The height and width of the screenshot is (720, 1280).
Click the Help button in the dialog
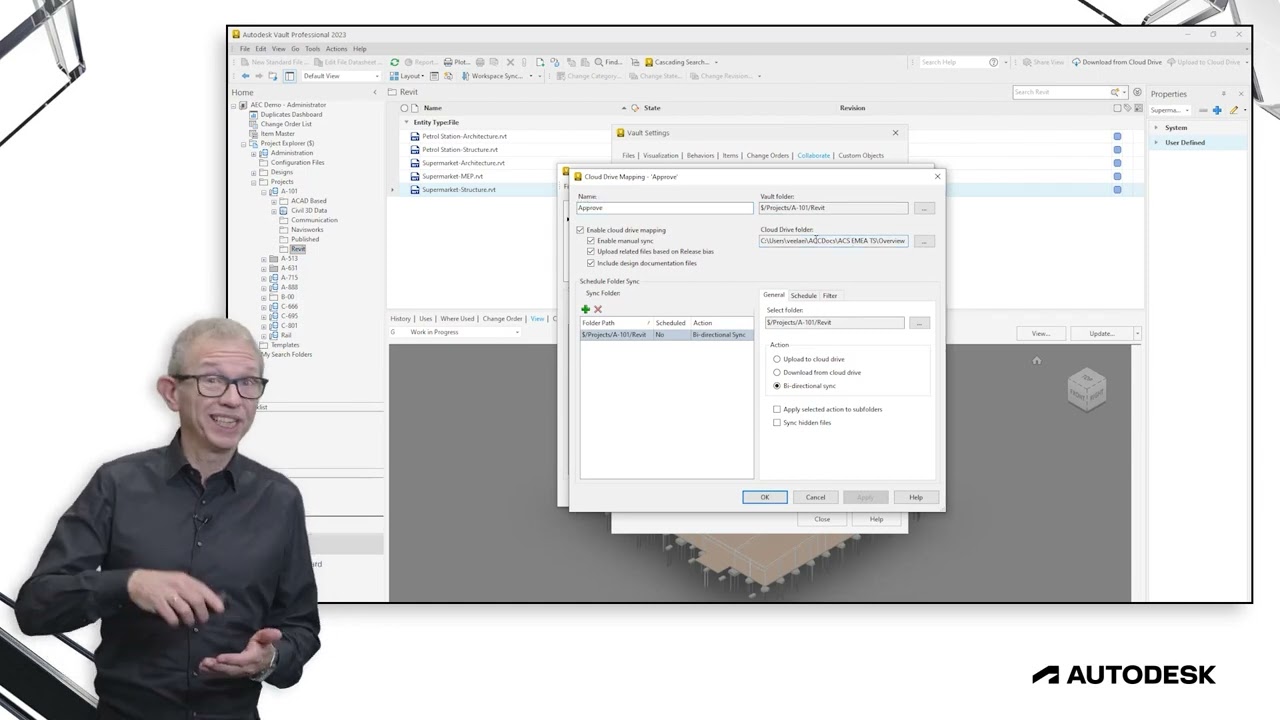coord(915,497)
